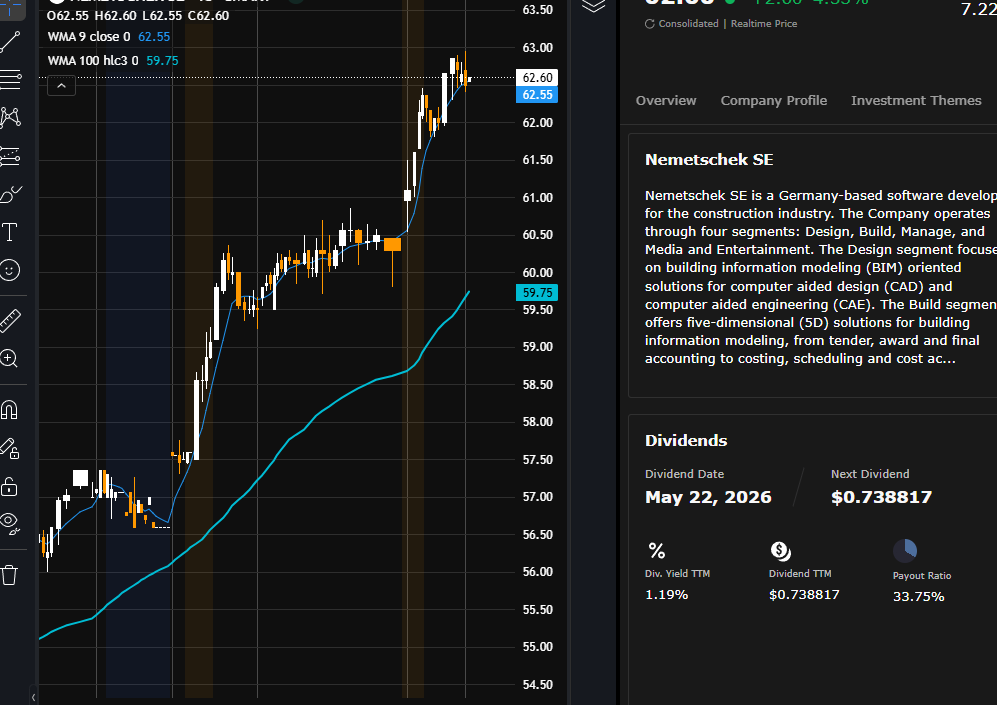Click the May 22, 2026 dividend date

(708, 497)
